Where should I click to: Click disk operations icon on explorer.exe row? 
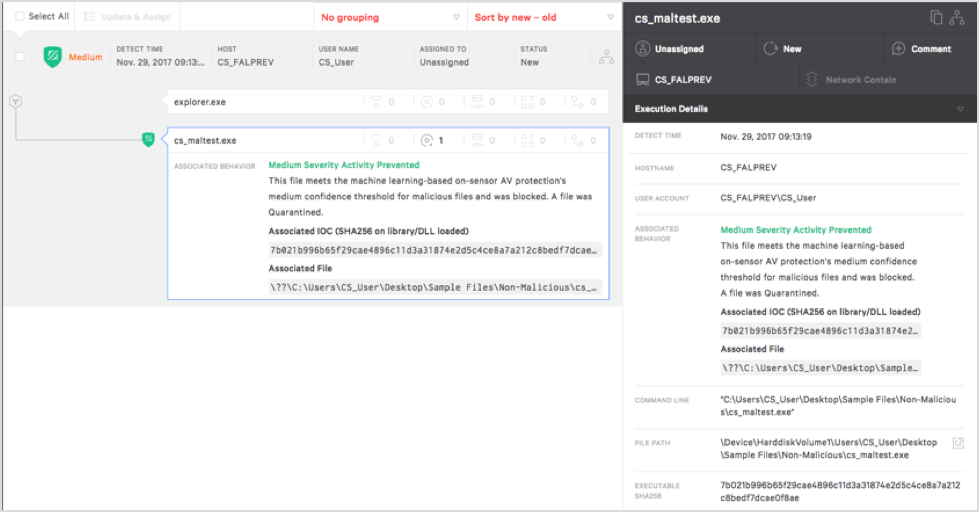[477, 102]
